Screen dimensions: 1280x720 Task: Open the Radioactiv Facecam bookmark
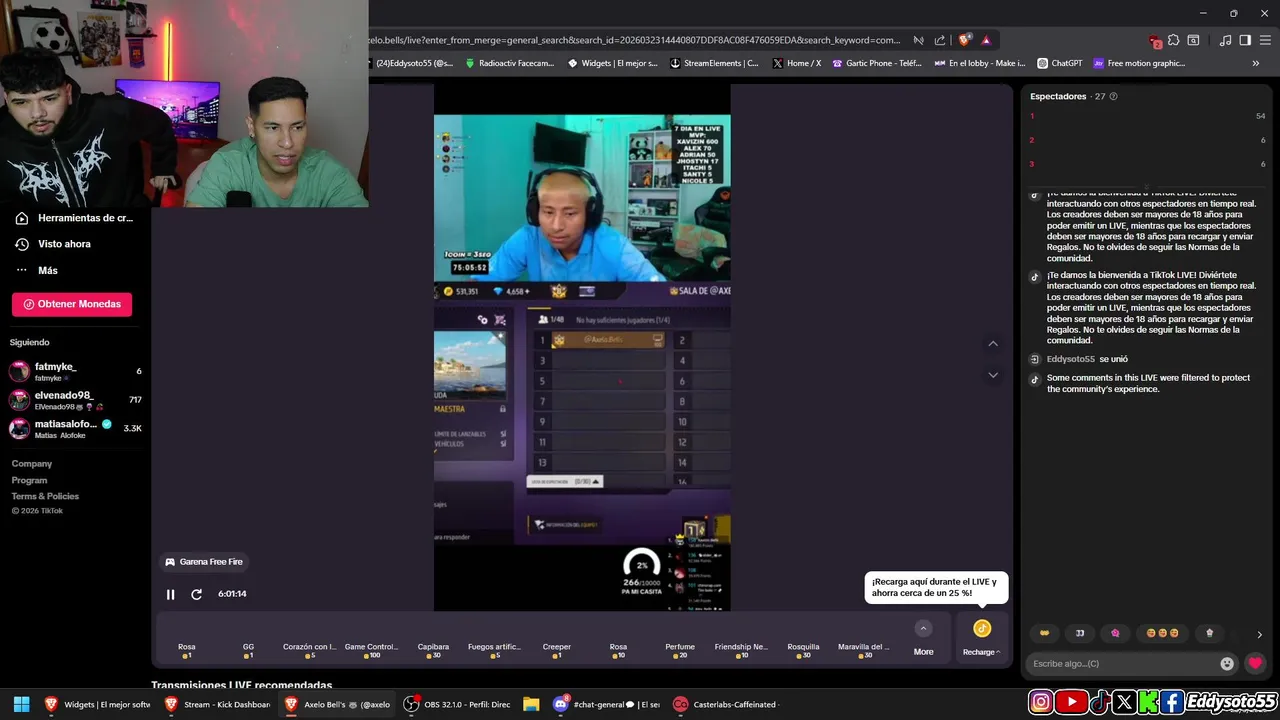(x=509, y=63)
